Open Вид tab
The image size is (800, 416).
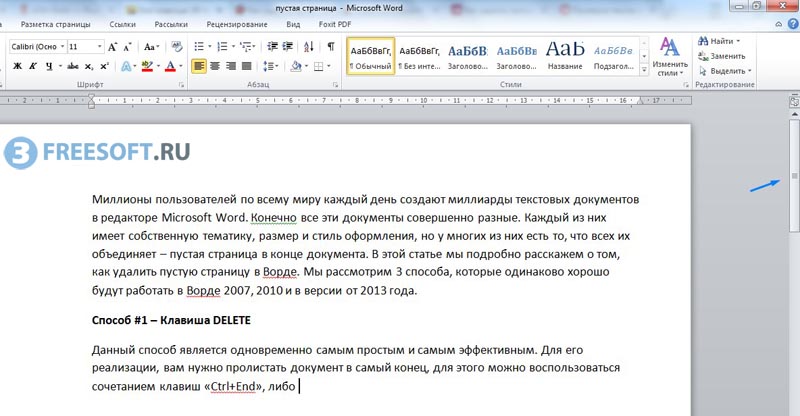(x=293, y=25)
